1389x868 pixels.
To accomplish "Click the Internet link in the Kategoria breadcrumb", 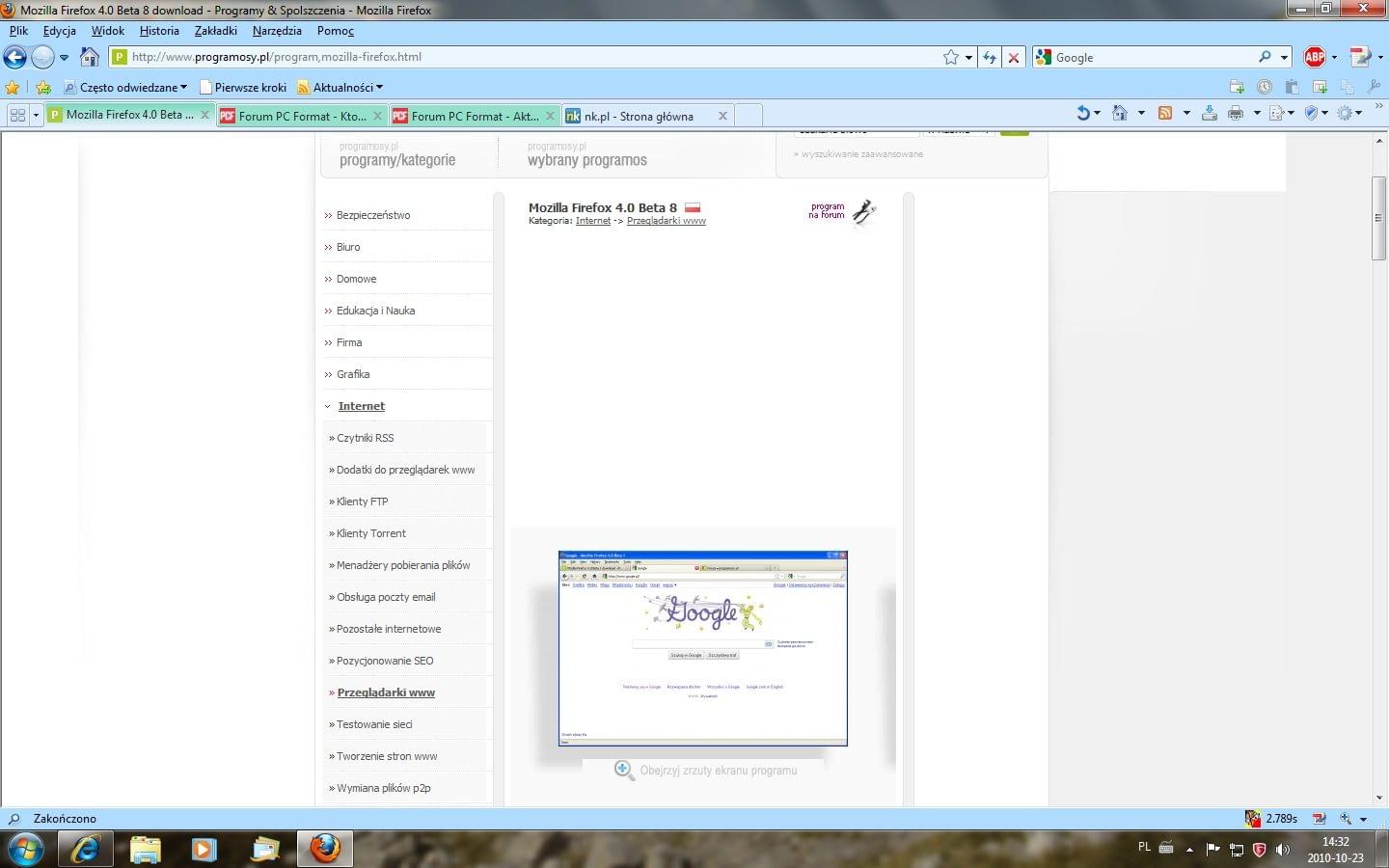I will 593,221.
